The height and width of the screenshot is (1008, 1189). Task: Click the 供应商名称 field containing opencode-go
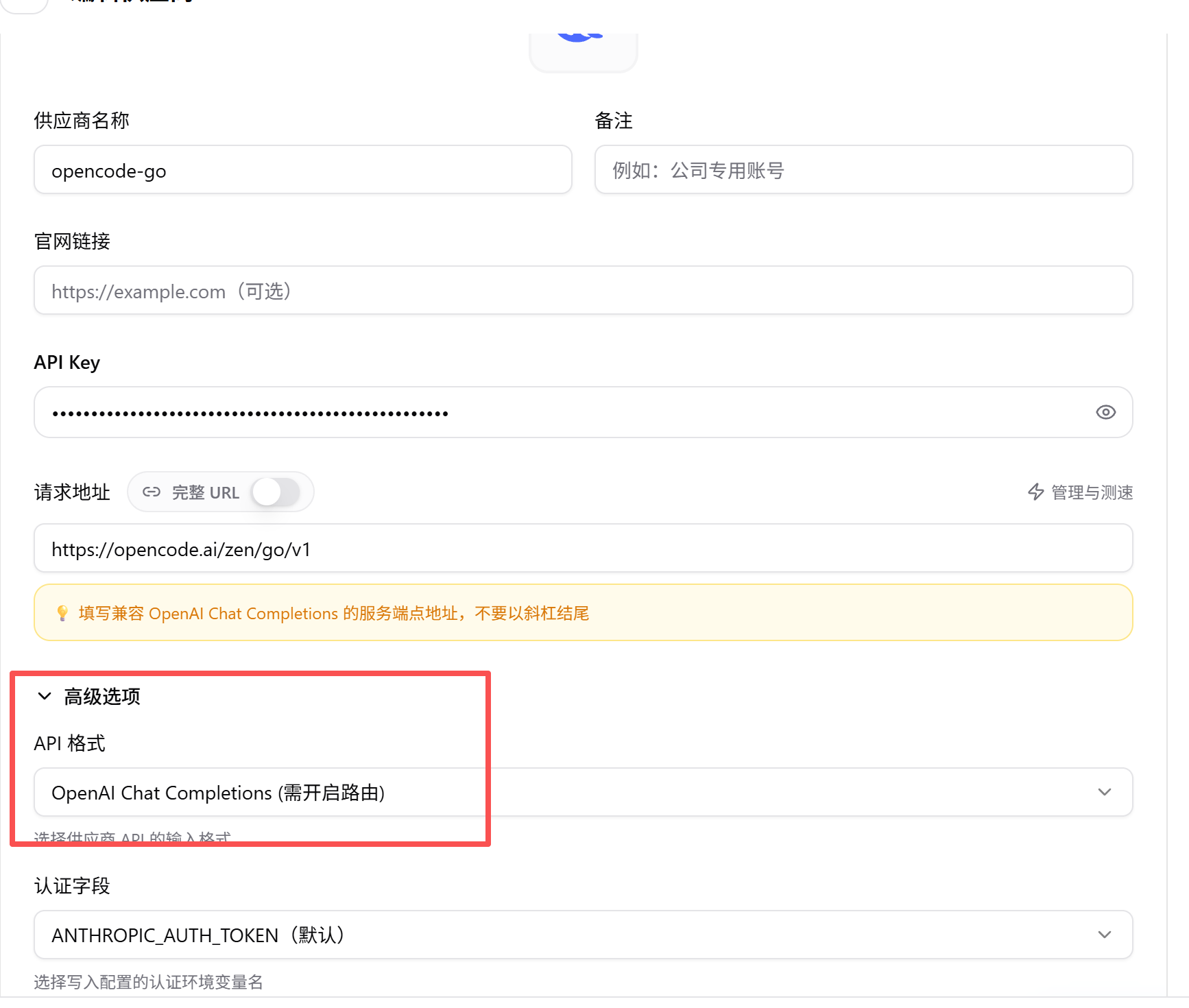point(303,170)
